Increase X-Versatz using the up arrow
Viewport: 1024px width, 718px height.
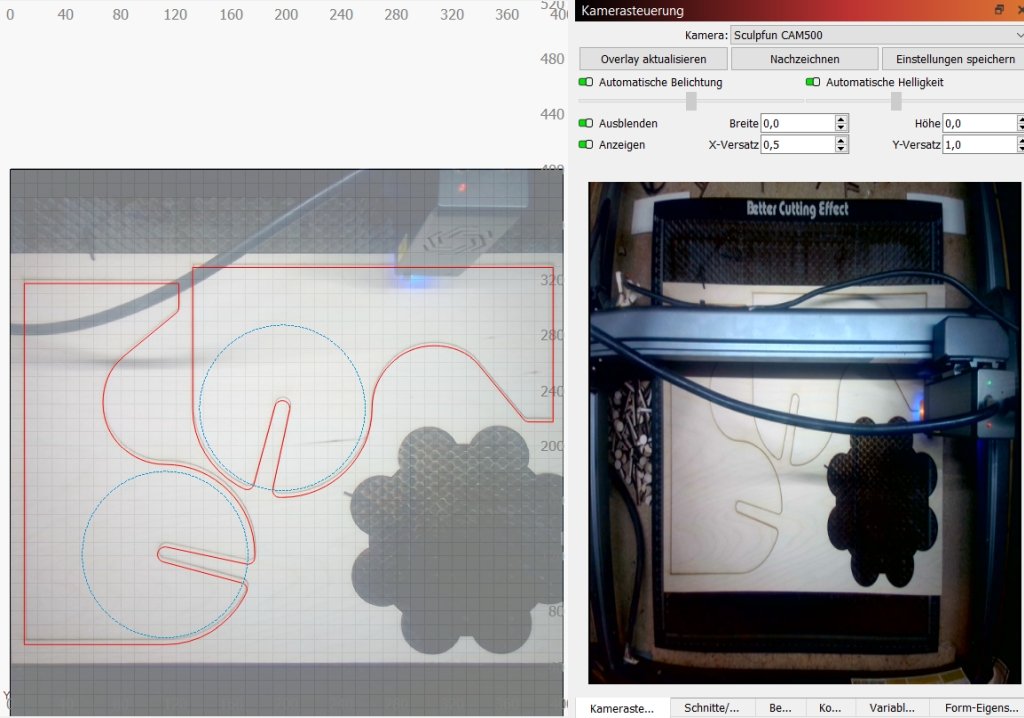click(841, 140)
